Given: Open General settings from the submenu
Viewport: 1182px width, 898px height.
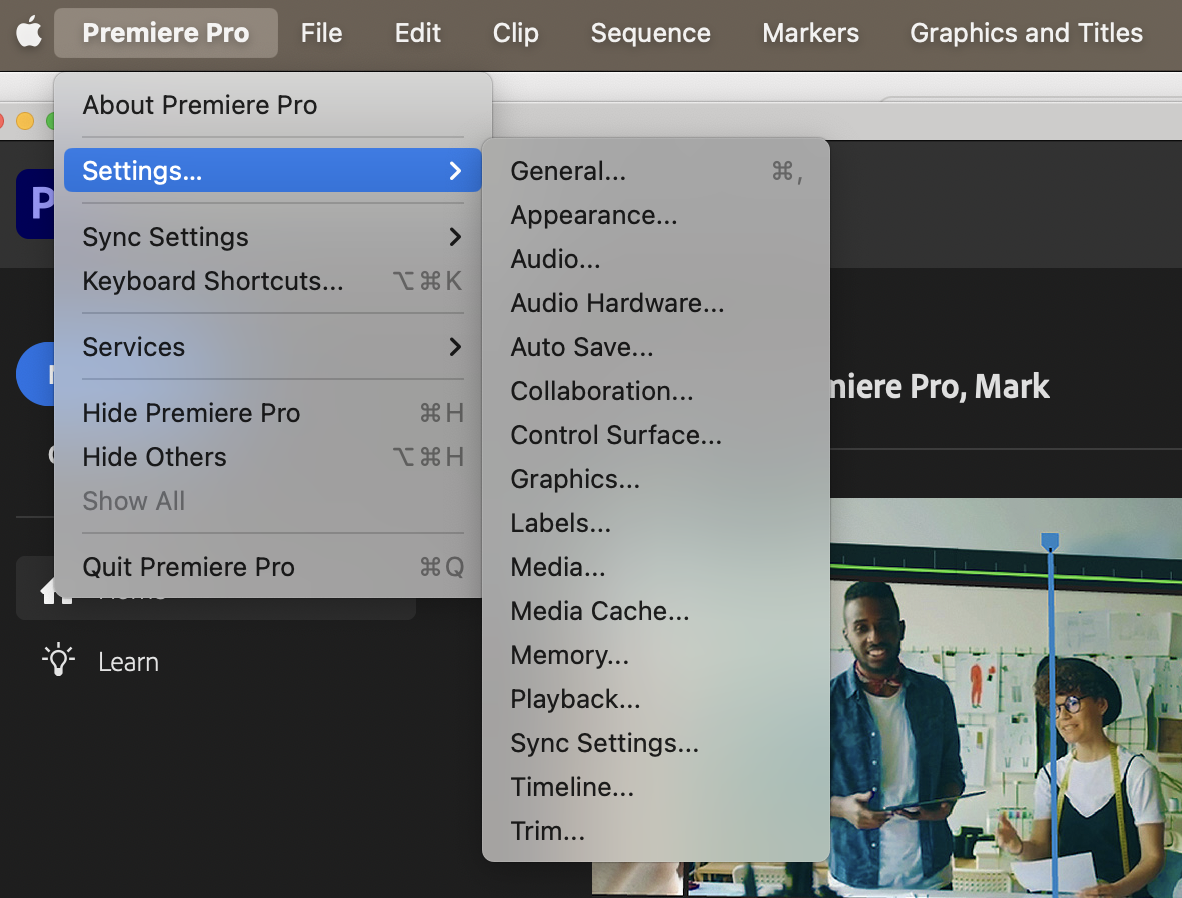Looking at the screenshot, I should [568, 171].
